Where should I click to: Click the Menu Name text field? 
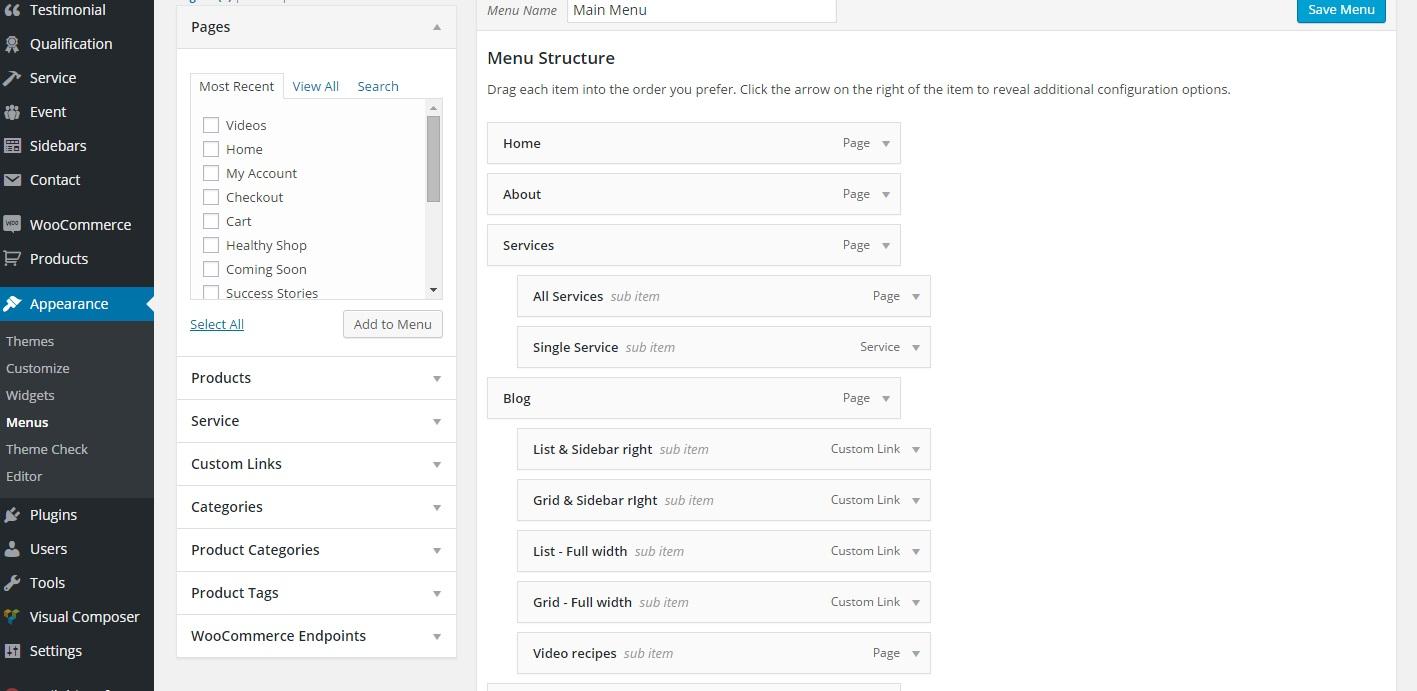pos(701,10)
